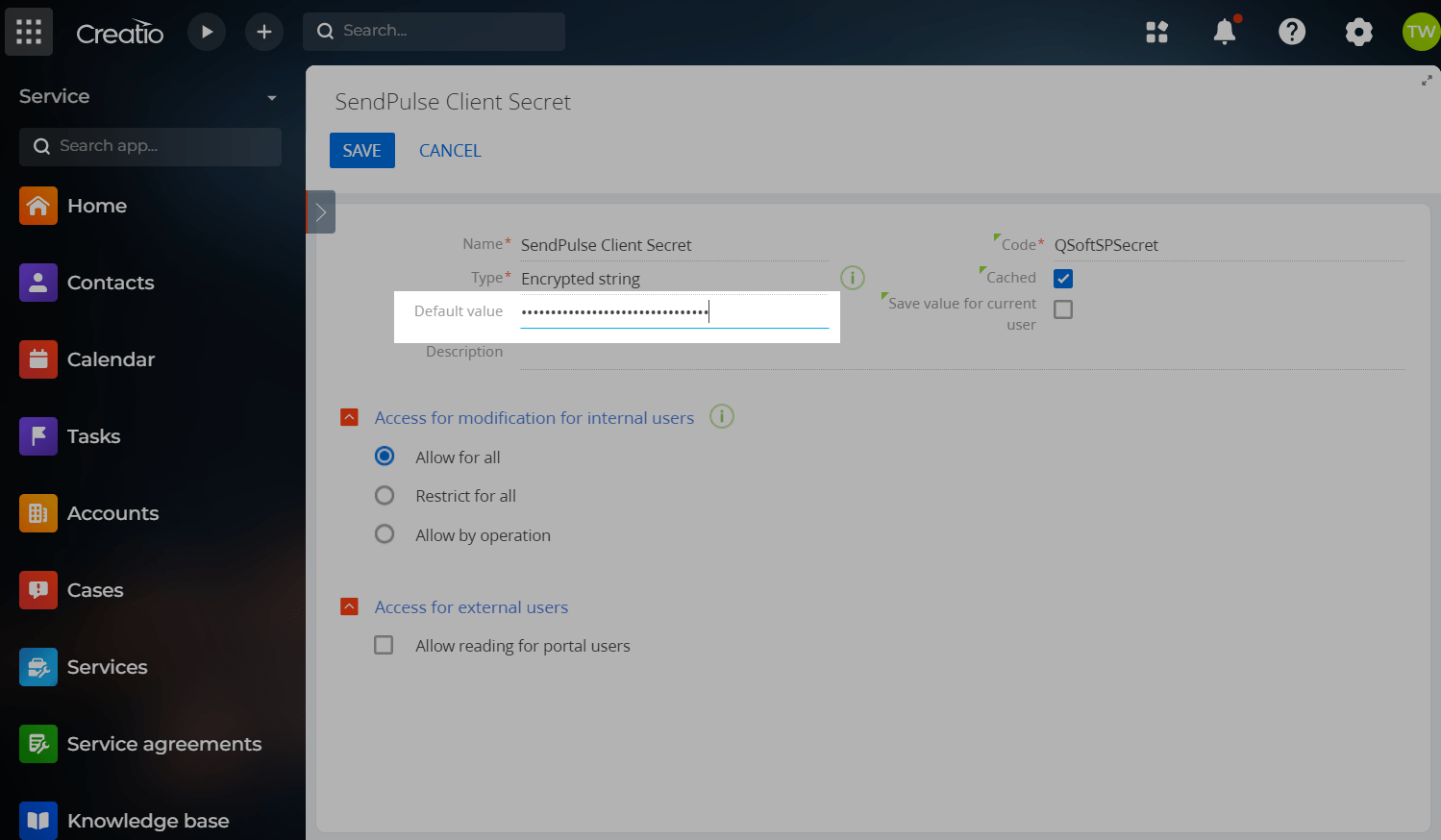The width and height of the screenshot is (1441, 840).
Task: Open the app launcher grid icon
Action: (29, 32)
